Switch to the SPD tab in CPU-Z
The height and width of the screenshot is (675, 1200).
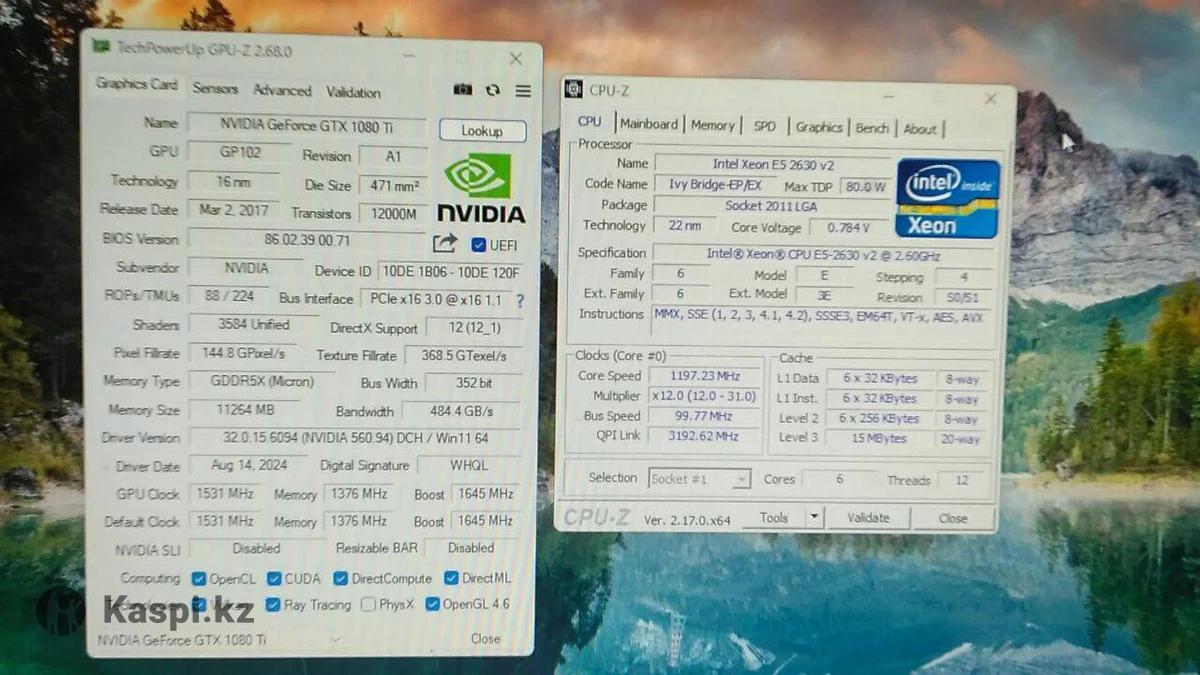764,126
